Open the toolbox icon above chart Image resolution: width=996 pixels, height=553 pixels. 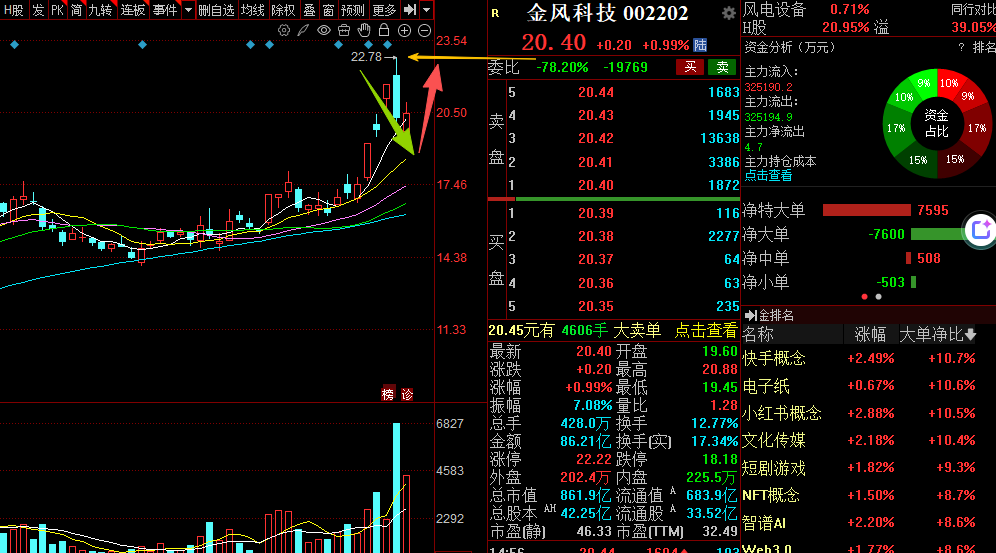coord(344,30)
